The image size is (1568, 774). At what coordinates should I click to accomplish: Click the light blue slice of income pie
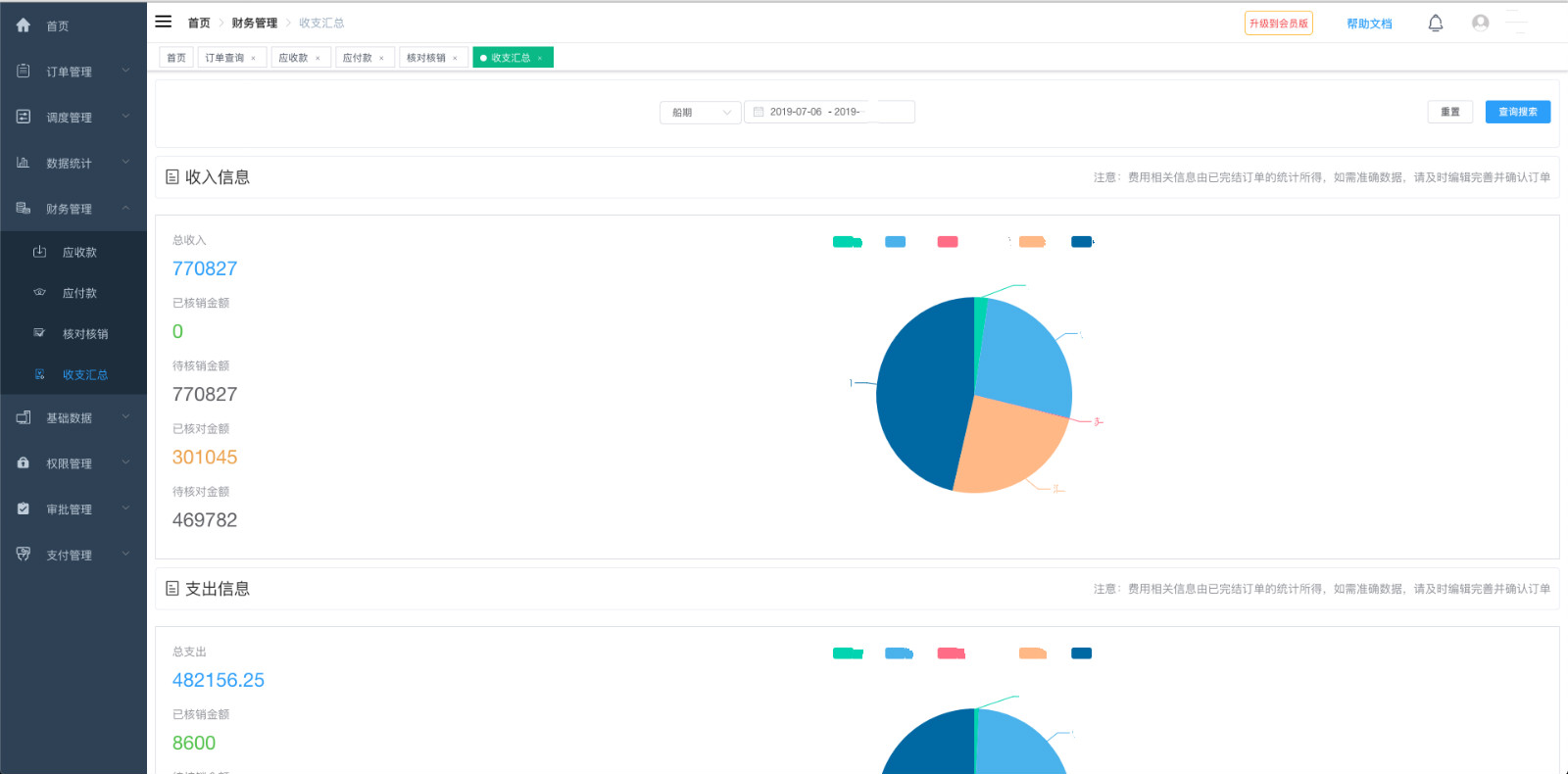tap(1024, 358)
